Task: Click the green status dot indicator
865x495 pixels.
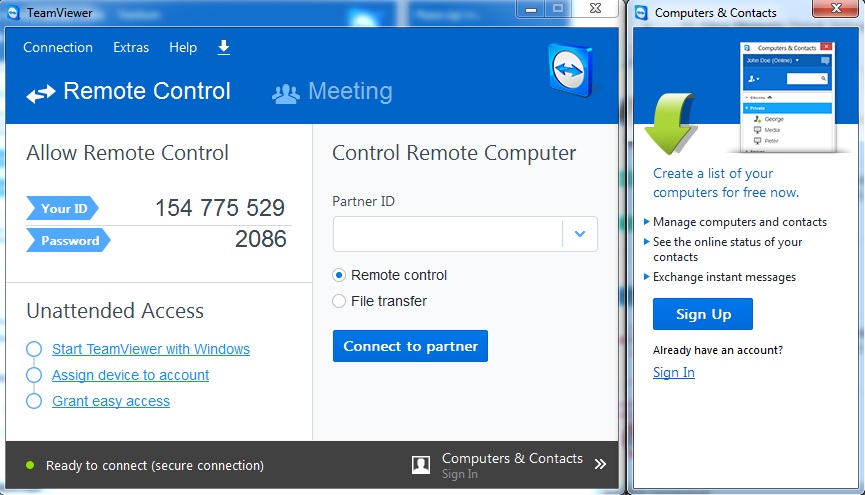Action: [30, 465]
